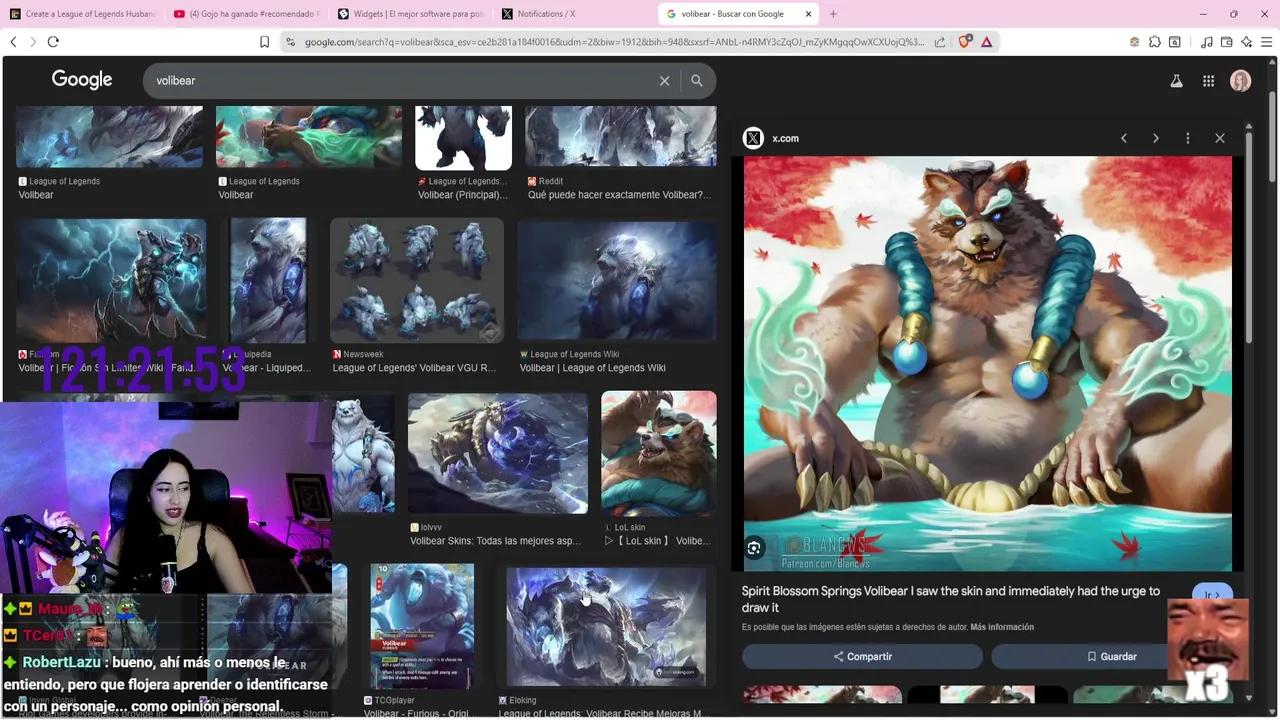Open the extensions puzzle icon
The width and height of the screenshot is (1280, 720).
pyautogui.click(x=1155, y=42)
